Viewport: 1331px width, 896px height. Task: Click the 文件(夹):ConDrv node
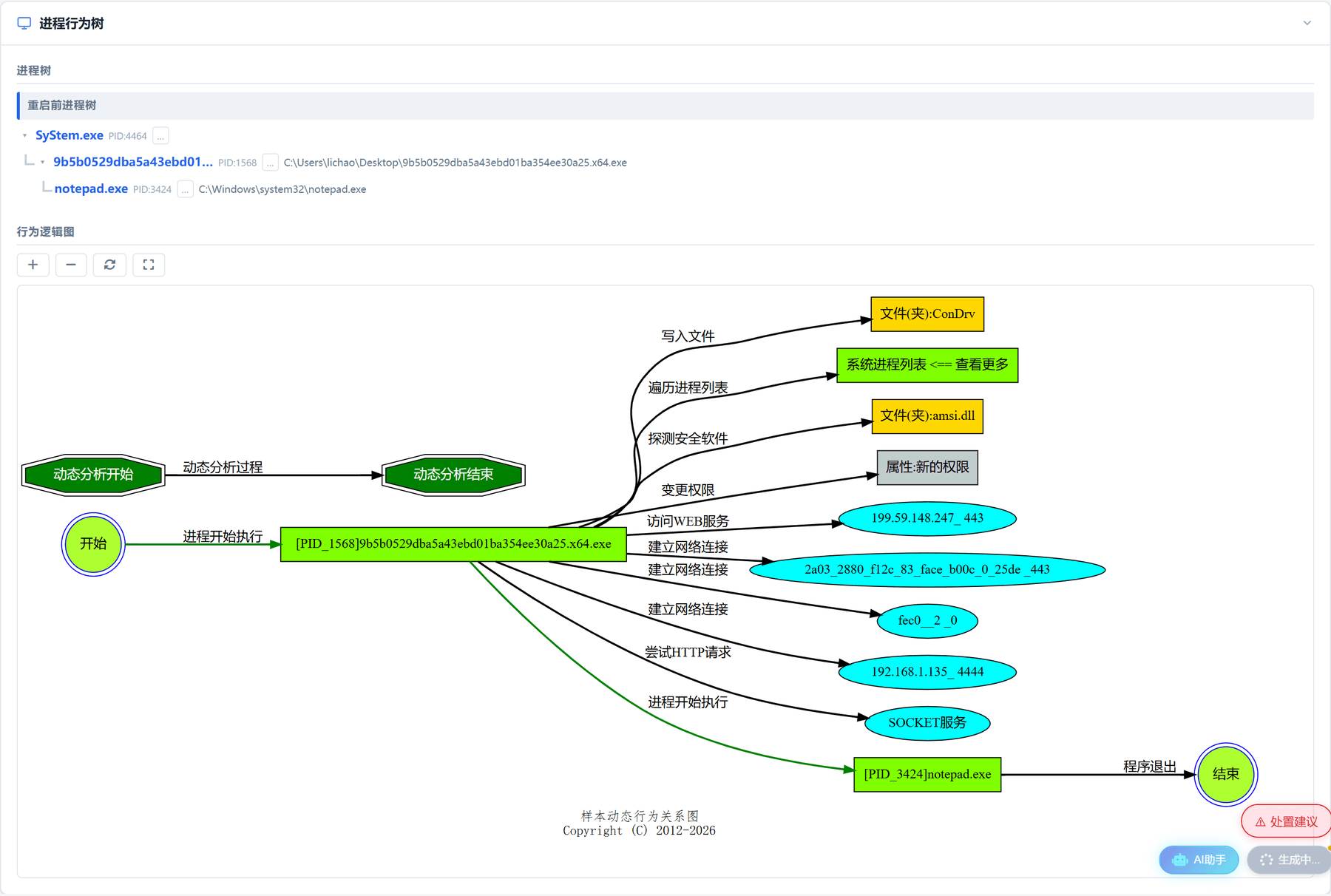(927, 314)
